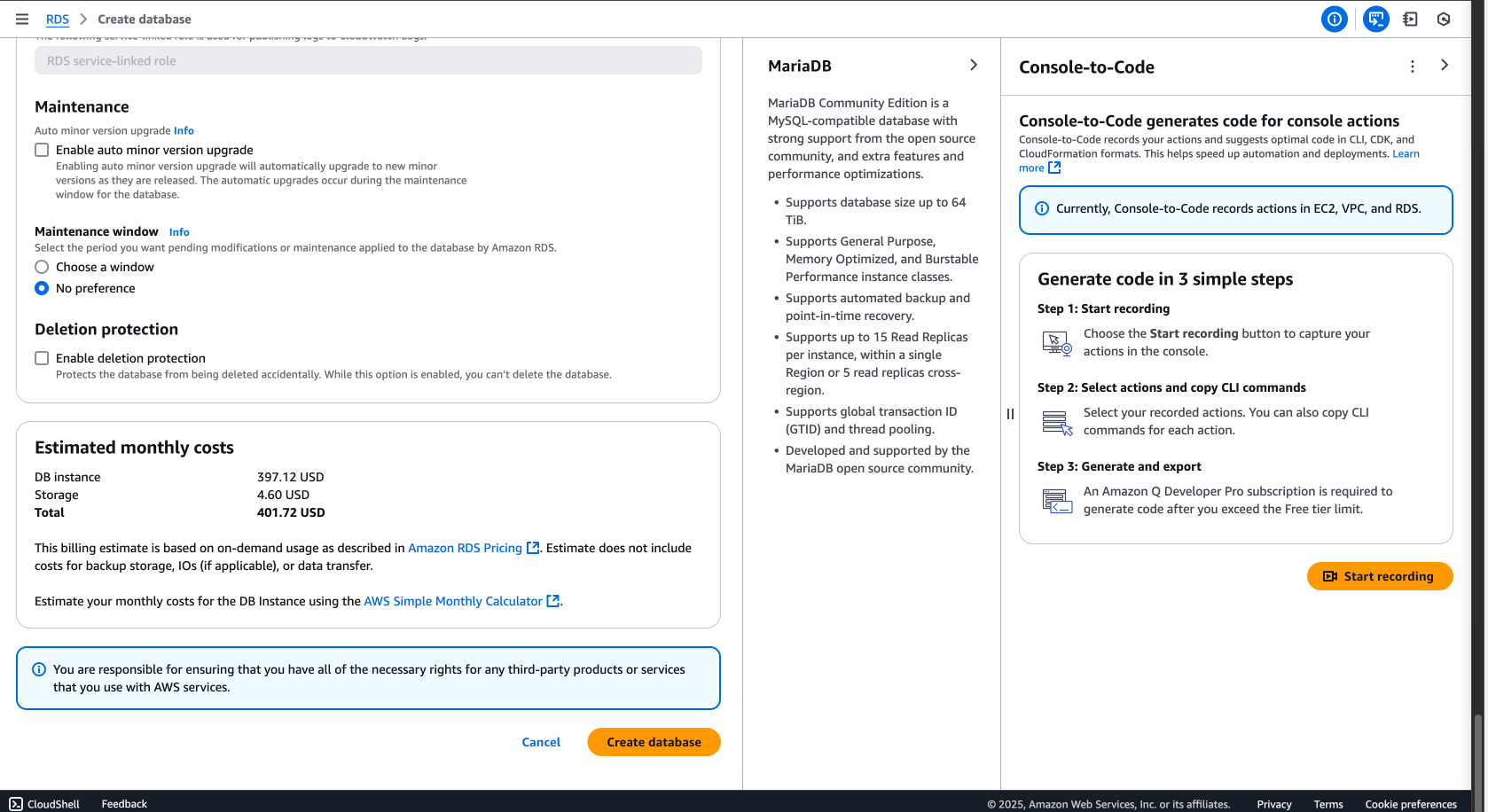Open Info link for auto minor version upgrade
The image size is (1488, 812).
[x=184, y=130]
